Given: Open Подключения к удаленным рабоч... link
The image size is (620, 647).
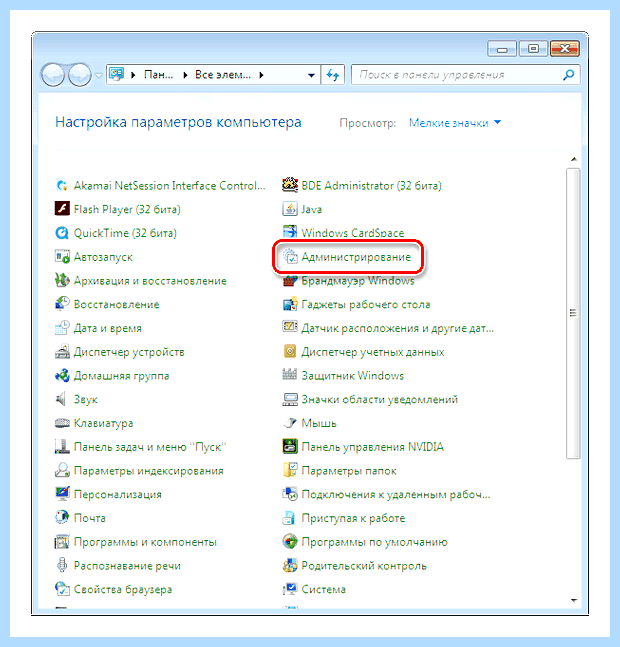Looking at the screenshot, I should click(396, 494).
